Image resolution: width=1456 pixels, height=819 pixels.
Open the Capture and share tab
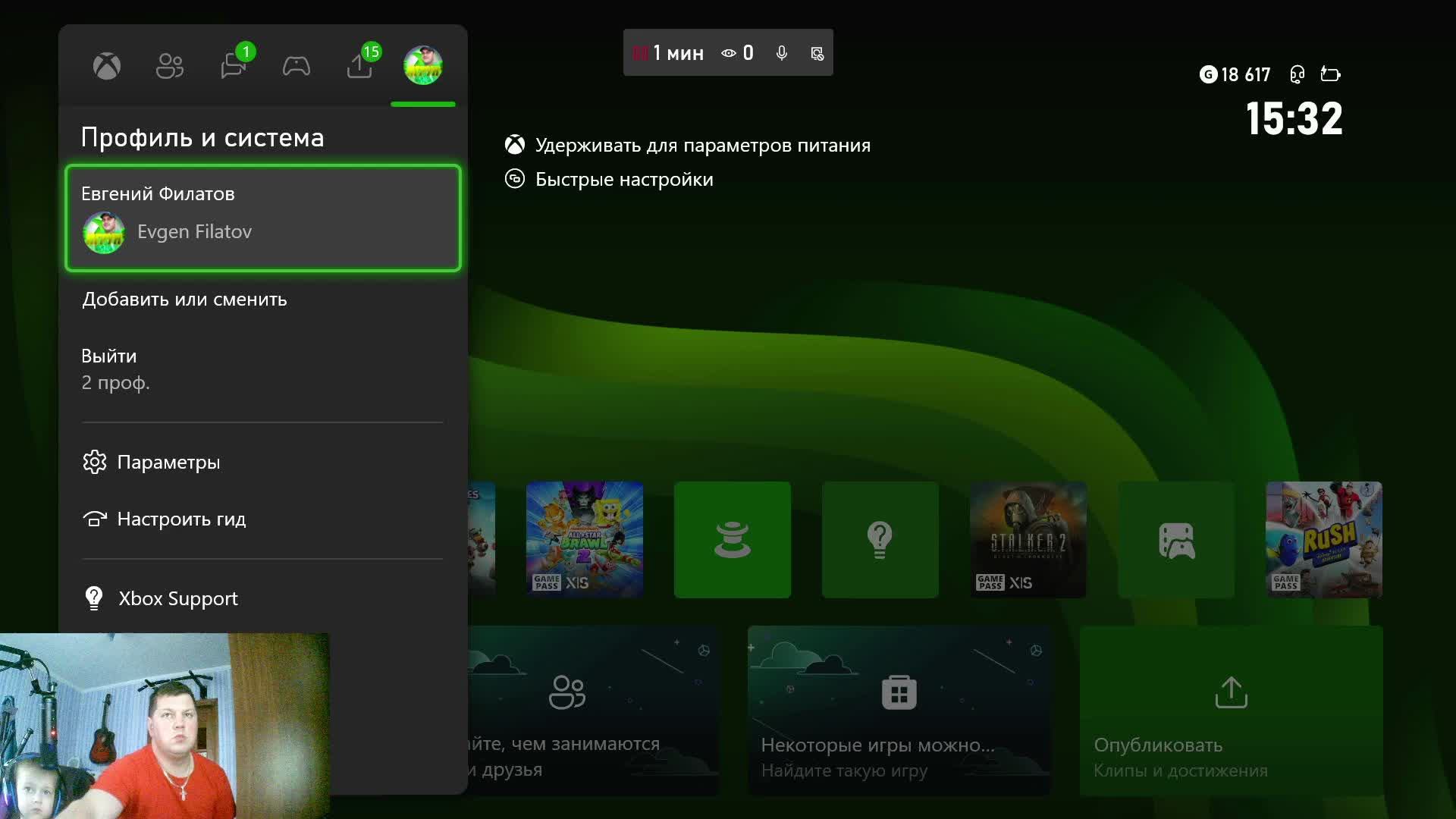tap(359, 67)
